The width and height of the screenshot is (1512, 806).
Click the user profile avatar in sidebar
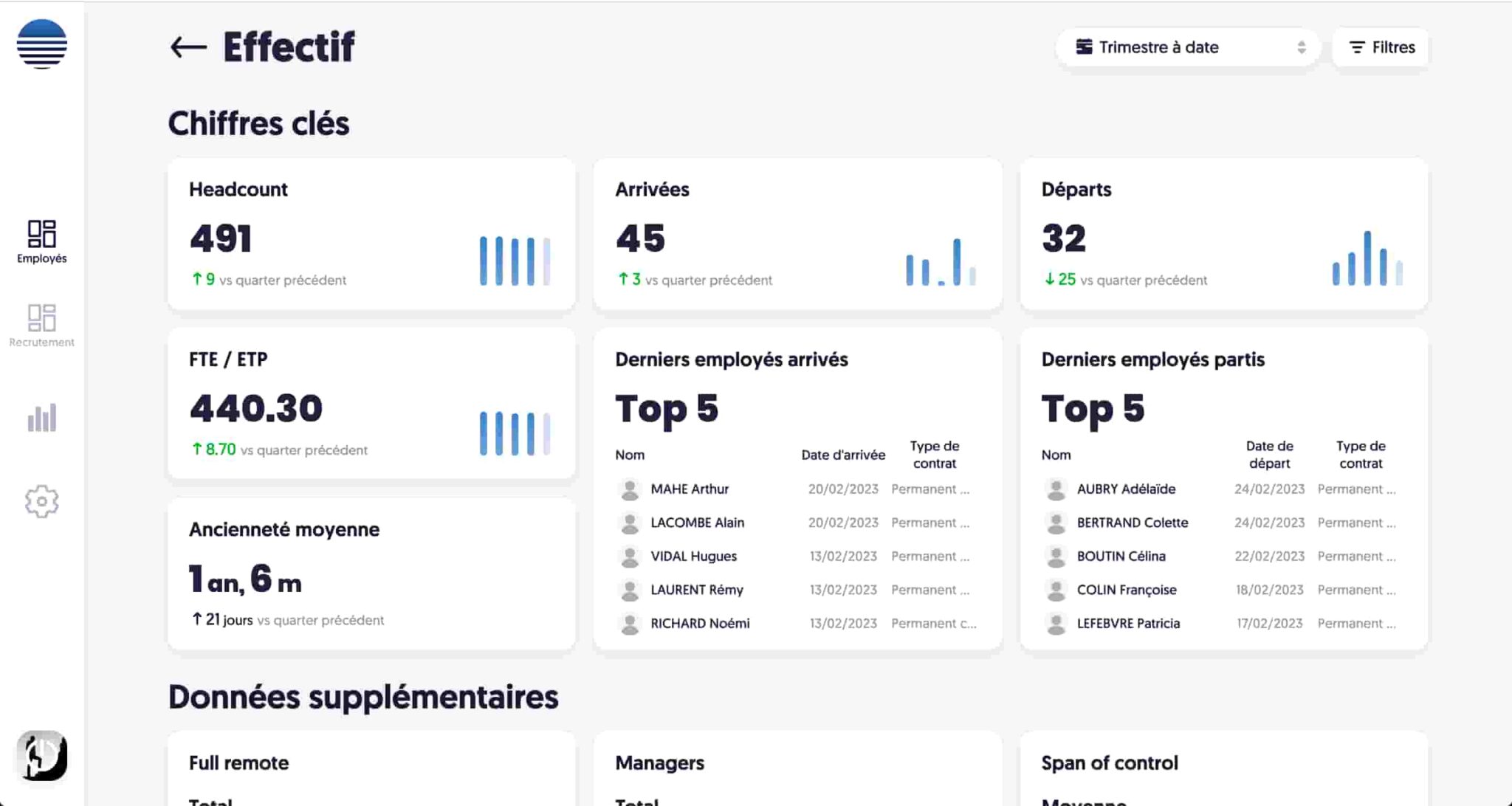pos(42,755)
